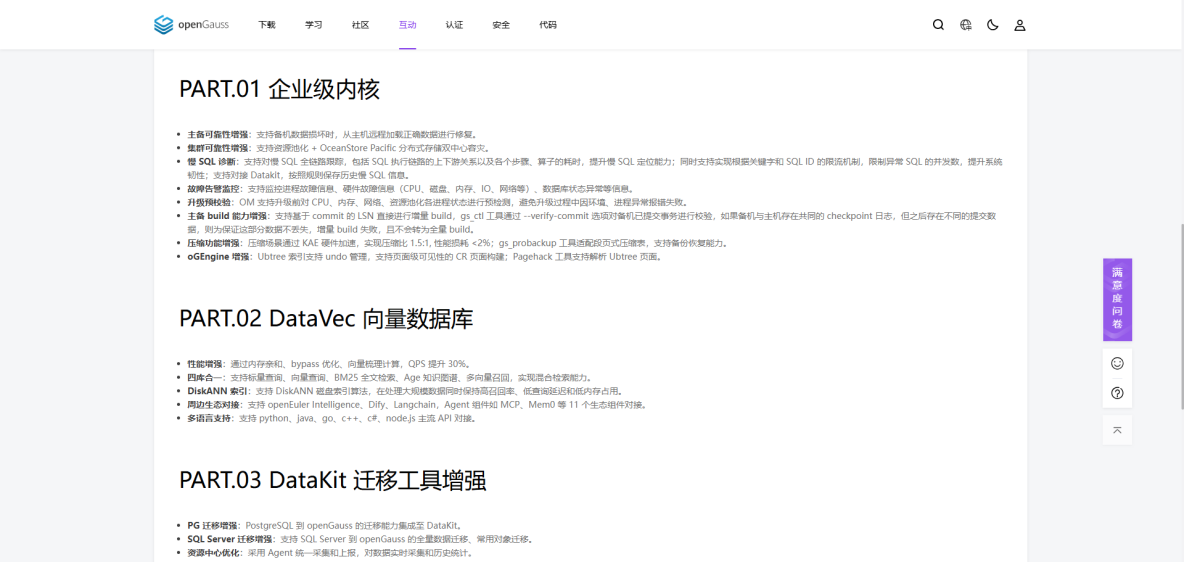Click the smiley feedback icon

(1117, 363)
